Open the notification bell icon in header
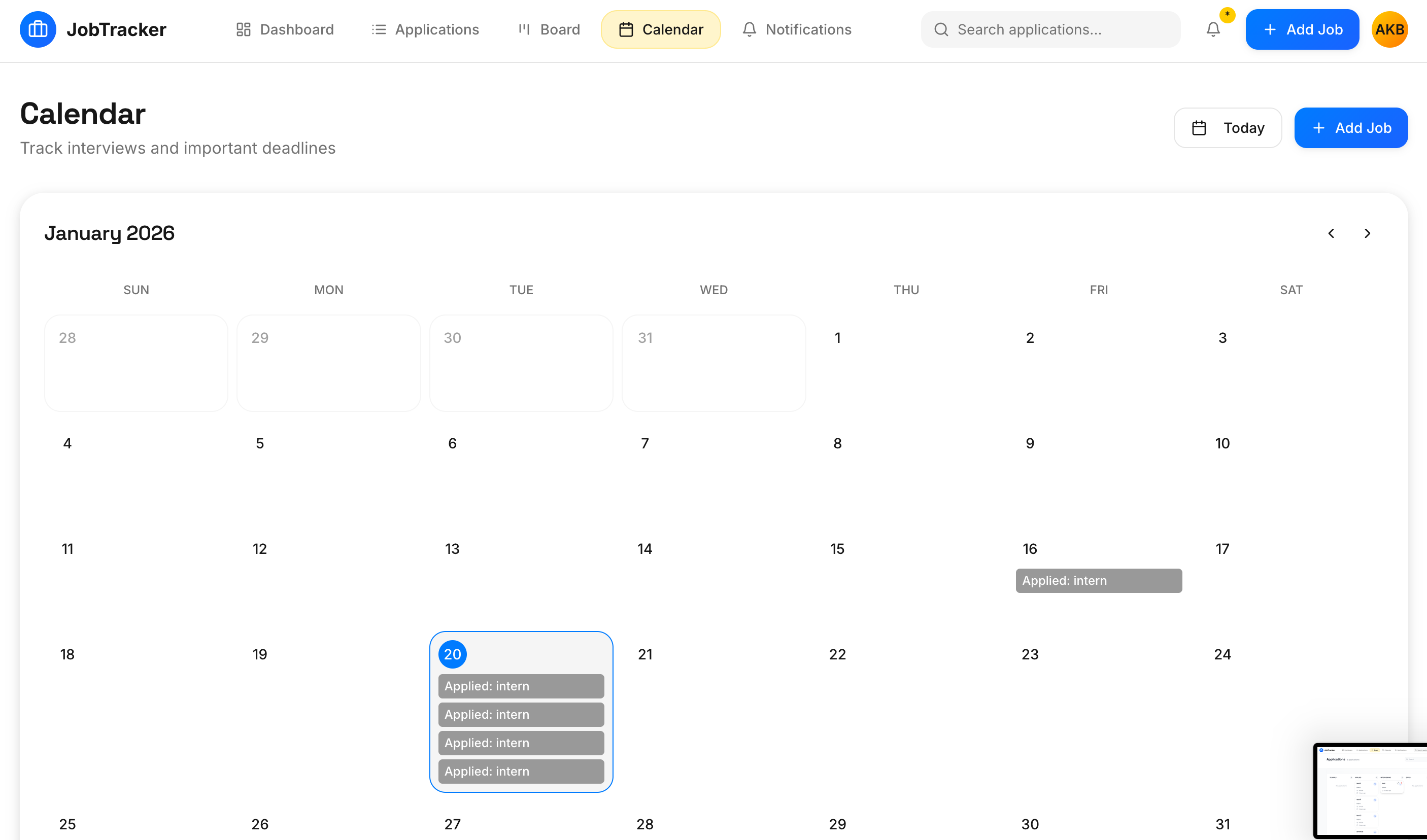Viewport: 1427px width, 840px height. click(1213, 29)
